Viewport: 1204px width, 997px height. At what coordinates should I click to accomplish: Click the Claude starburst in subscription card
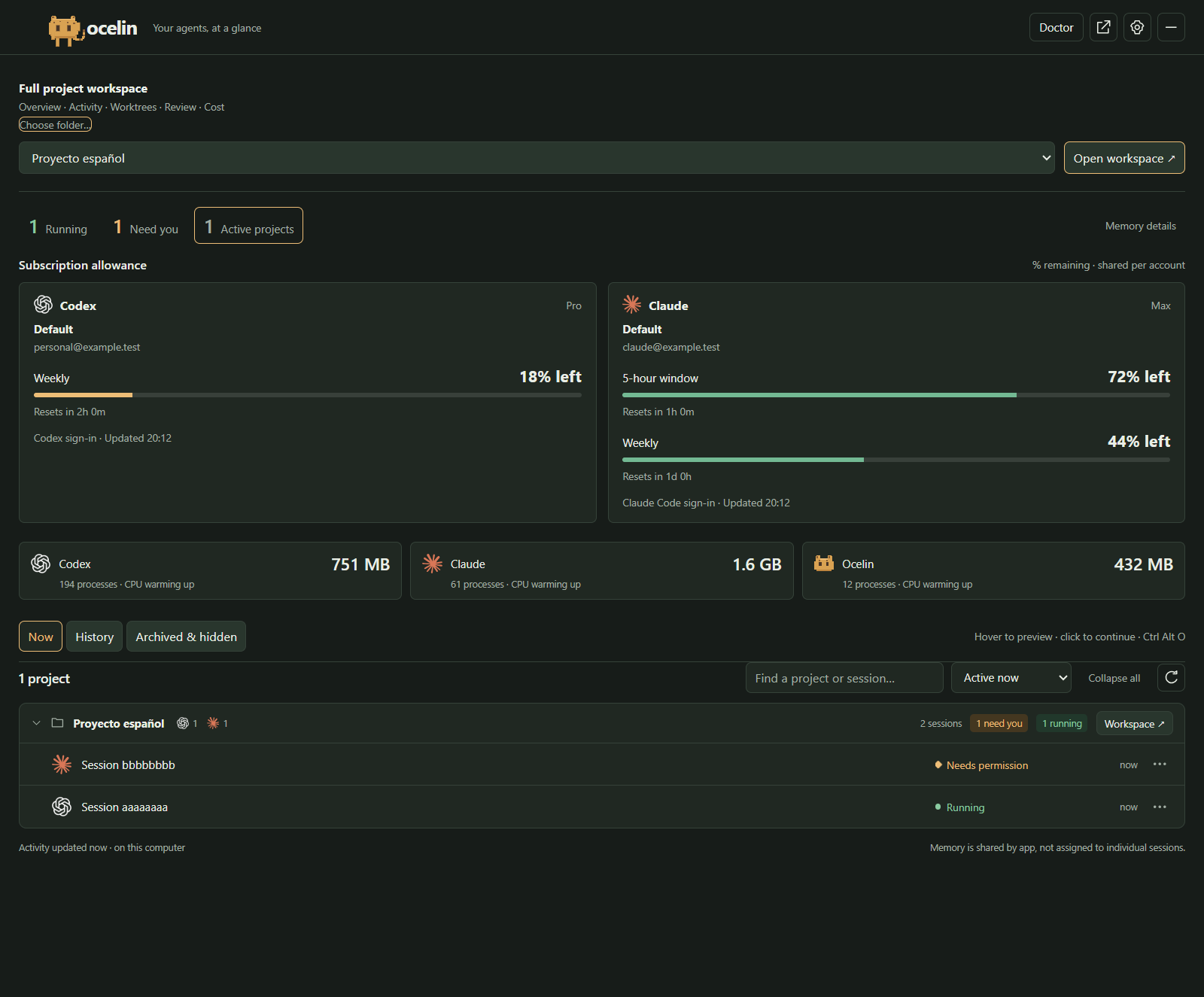632,304
